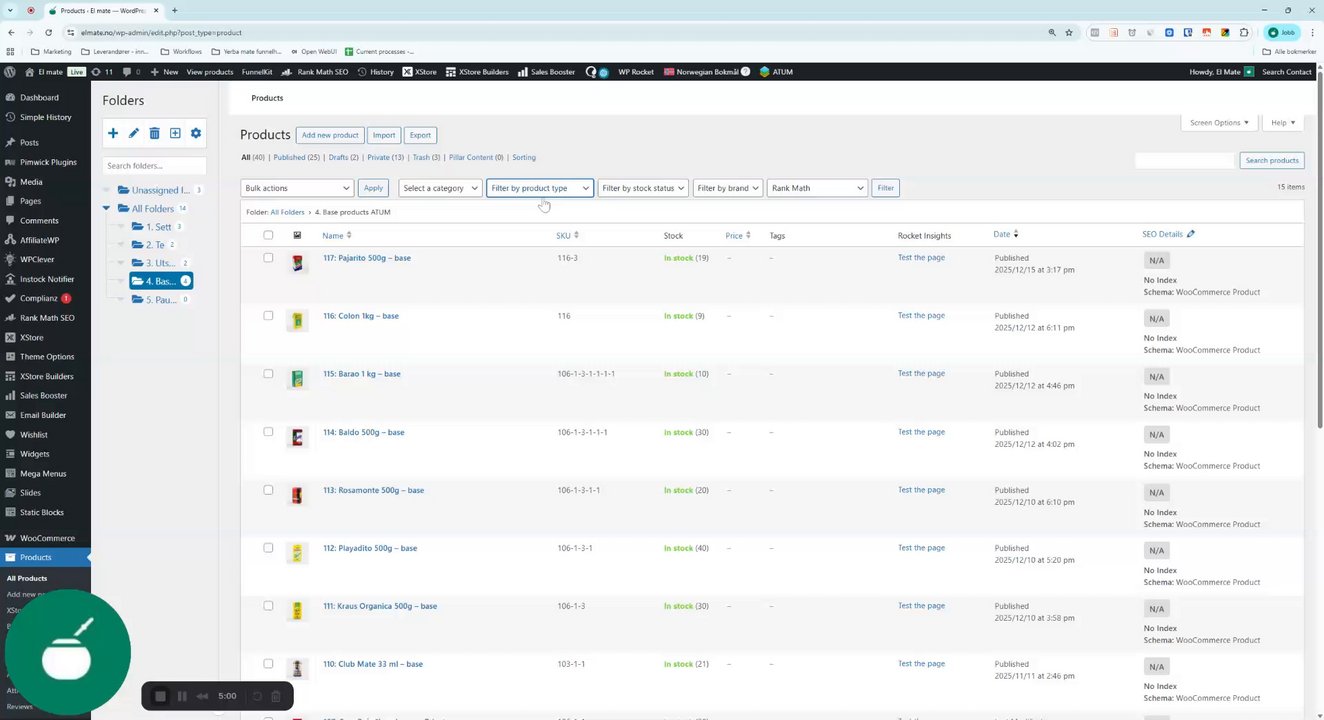Image resolution: width=1324 pixels, height=720 pixels.
Task: Create a new folder with the plus icon
Action: [113, 133]
